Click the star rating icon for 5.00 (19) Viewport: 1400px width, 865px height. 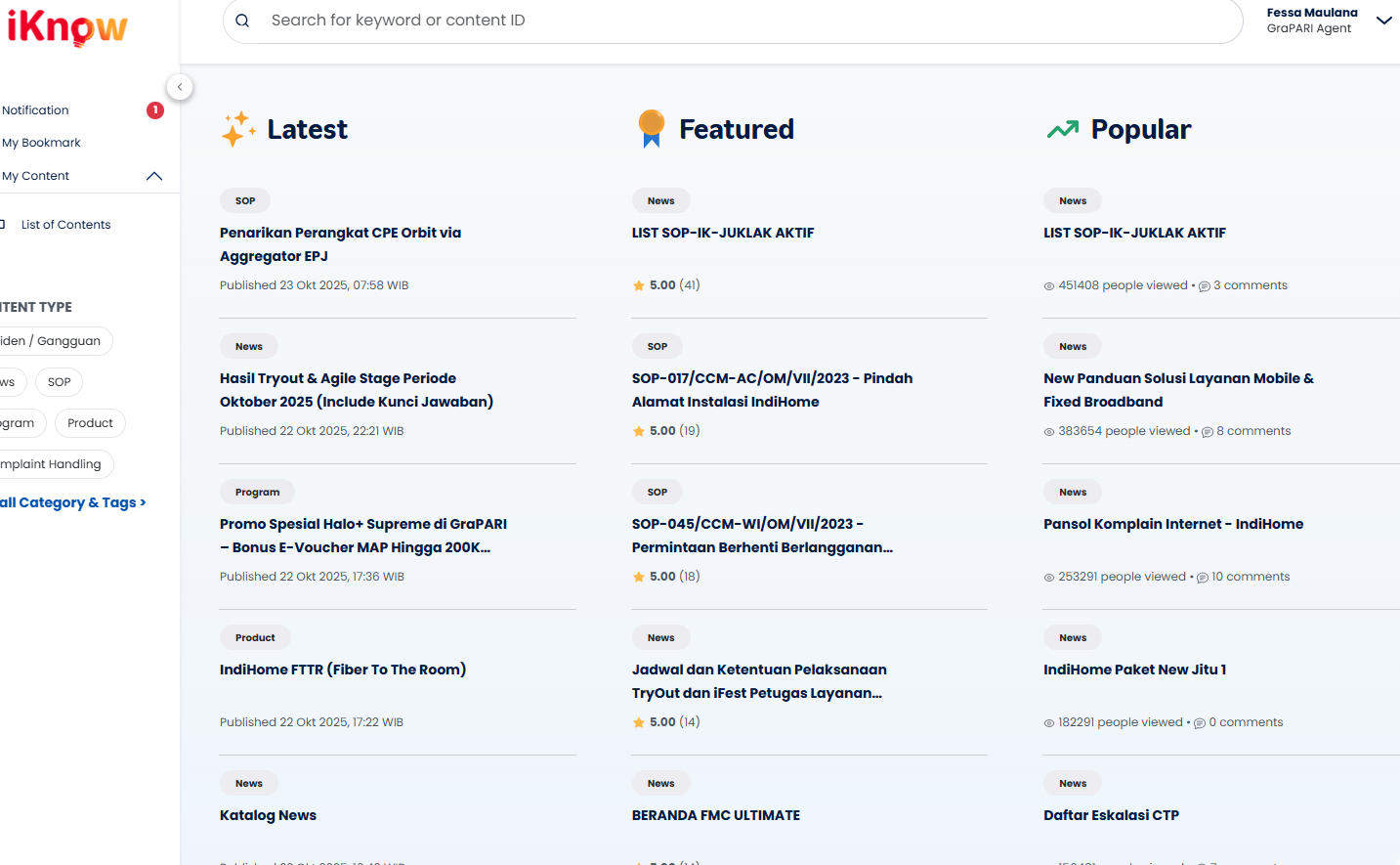click(x=639, y=431)
